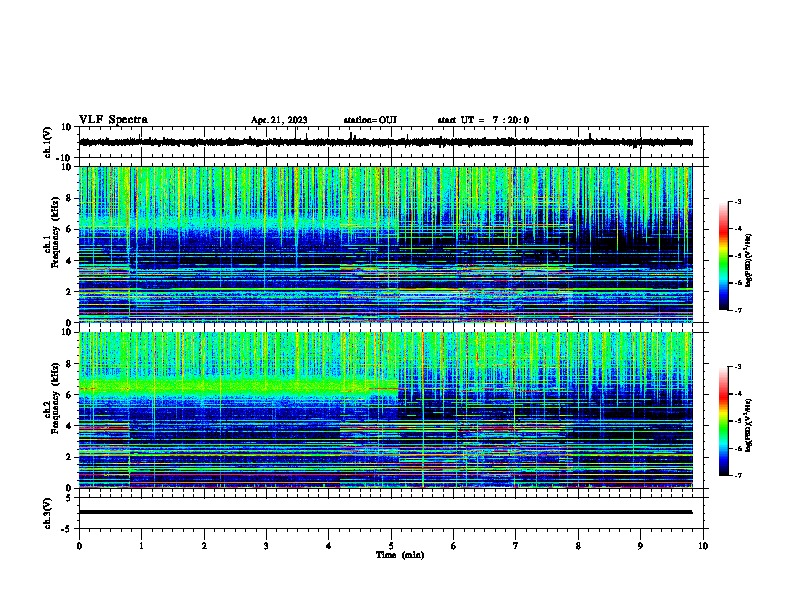Click the "-7" label on the ch.1 colorbar
Image resolution: width=792 pixels, height=612 pixels.
[x=737, y=310]
